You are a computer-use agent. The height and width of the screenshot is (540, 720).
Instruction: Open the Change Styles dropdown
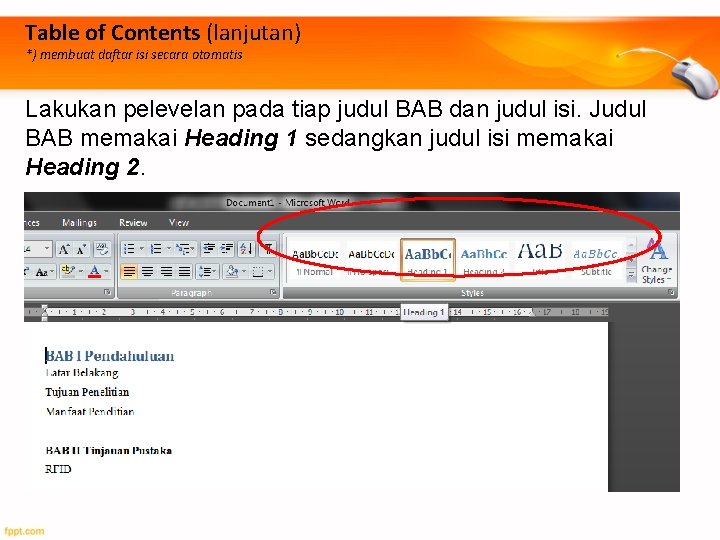(x=657, y=262)
